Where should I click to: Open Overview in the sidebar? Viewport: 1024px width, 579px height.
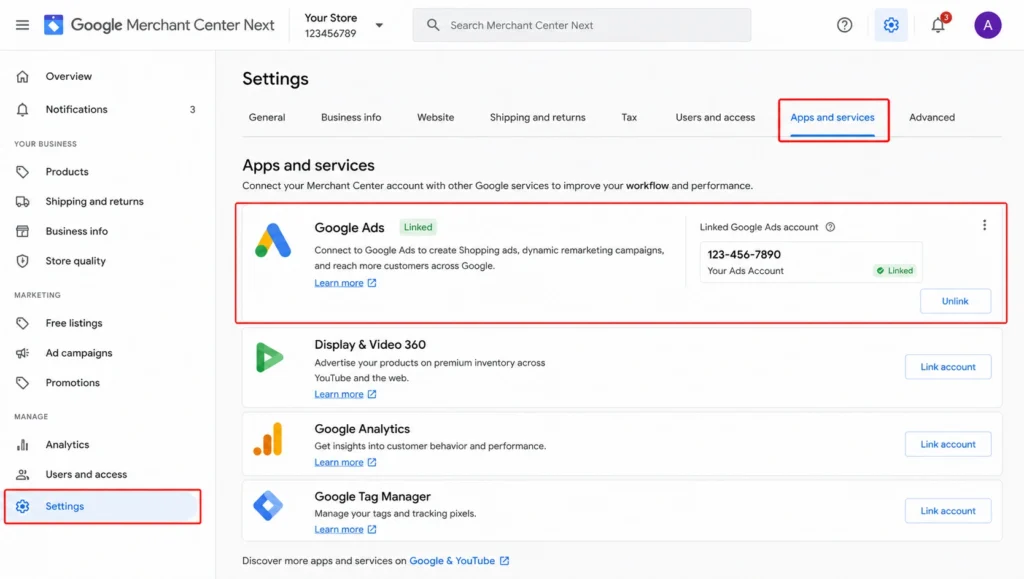[x=69, y=76]
